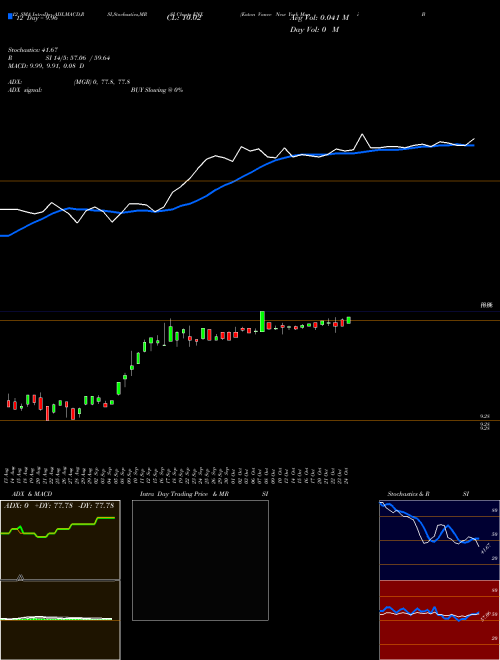Click the blue 12 Day SMA legend square
This screenshot has width=500, height=660.
click(10, 17)
